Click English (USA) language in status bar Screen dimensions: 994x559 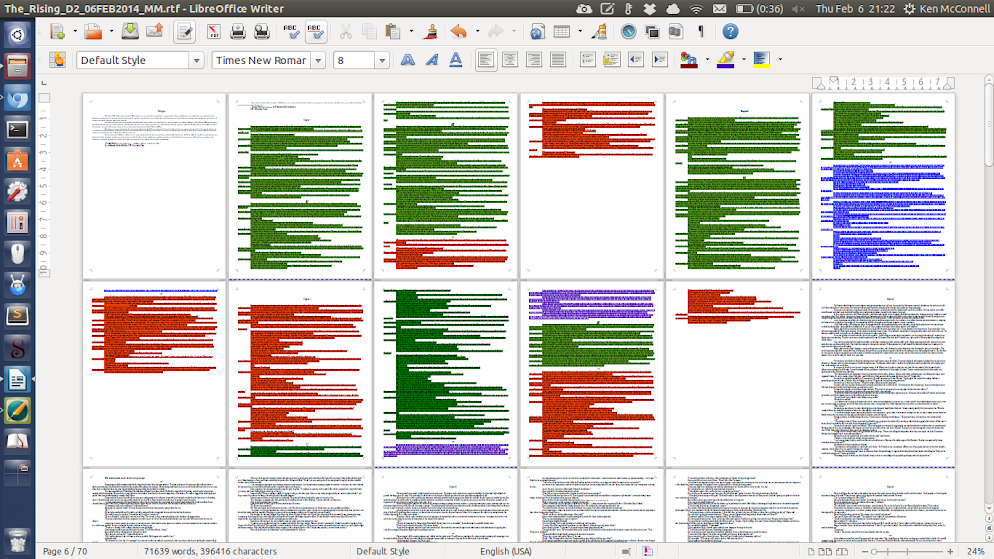pos(505,551)
